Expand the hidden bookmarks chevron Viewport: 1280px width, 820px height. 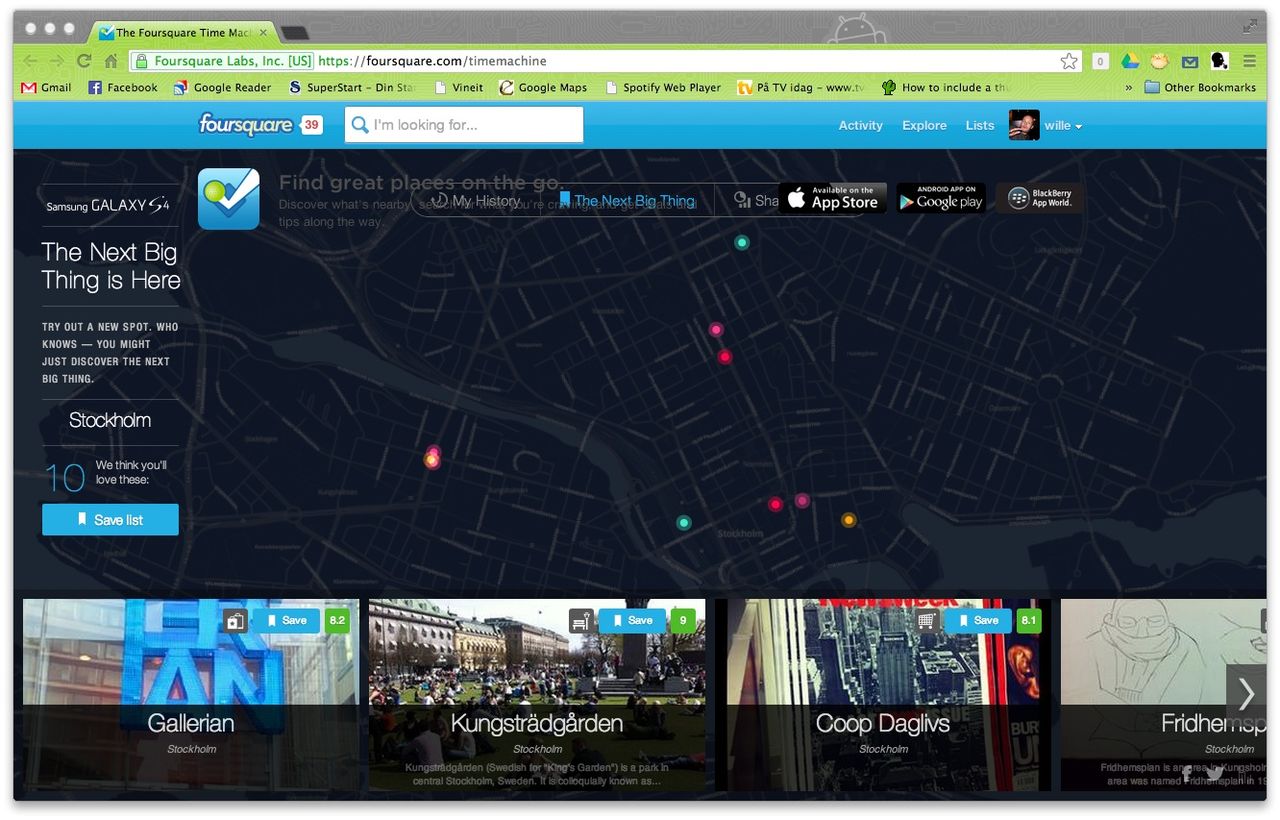tap(1129, 88)
